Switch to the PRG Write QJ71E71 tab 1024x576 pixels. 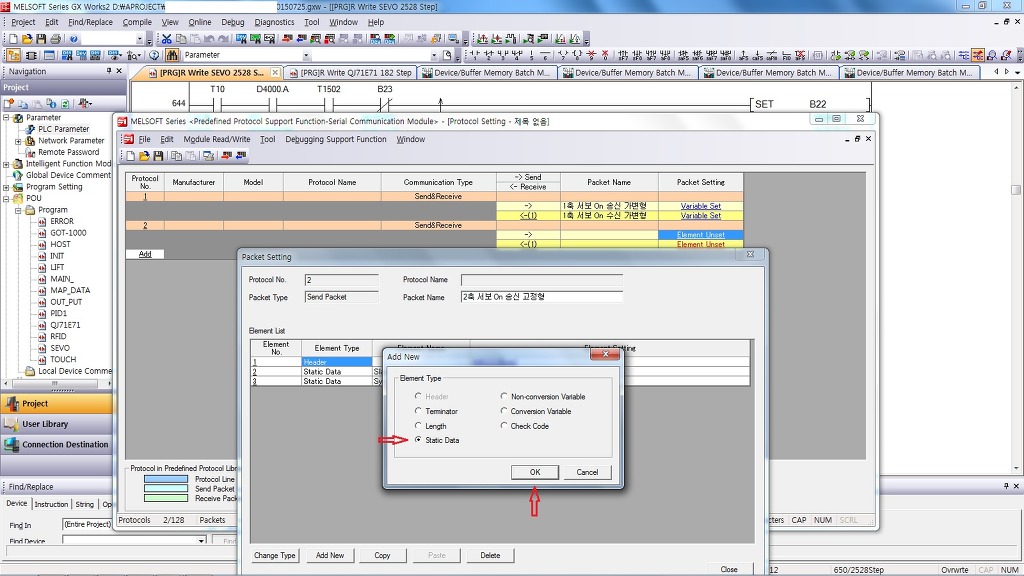click(355, 73)
